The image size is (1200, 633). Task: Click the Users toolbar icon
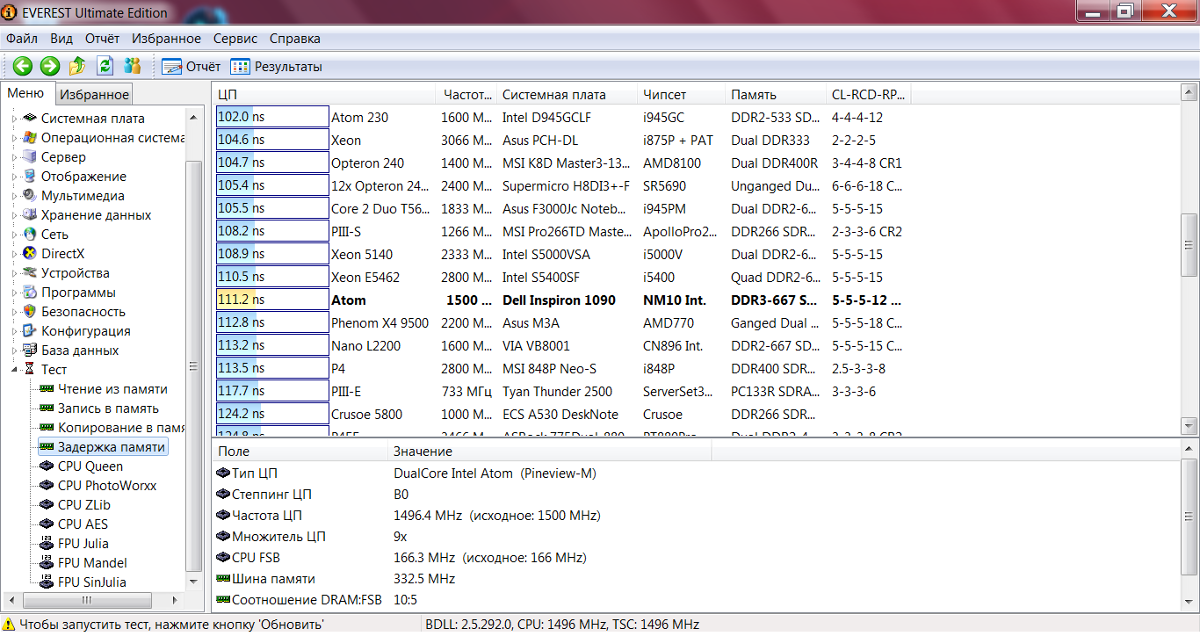[132, 66]
